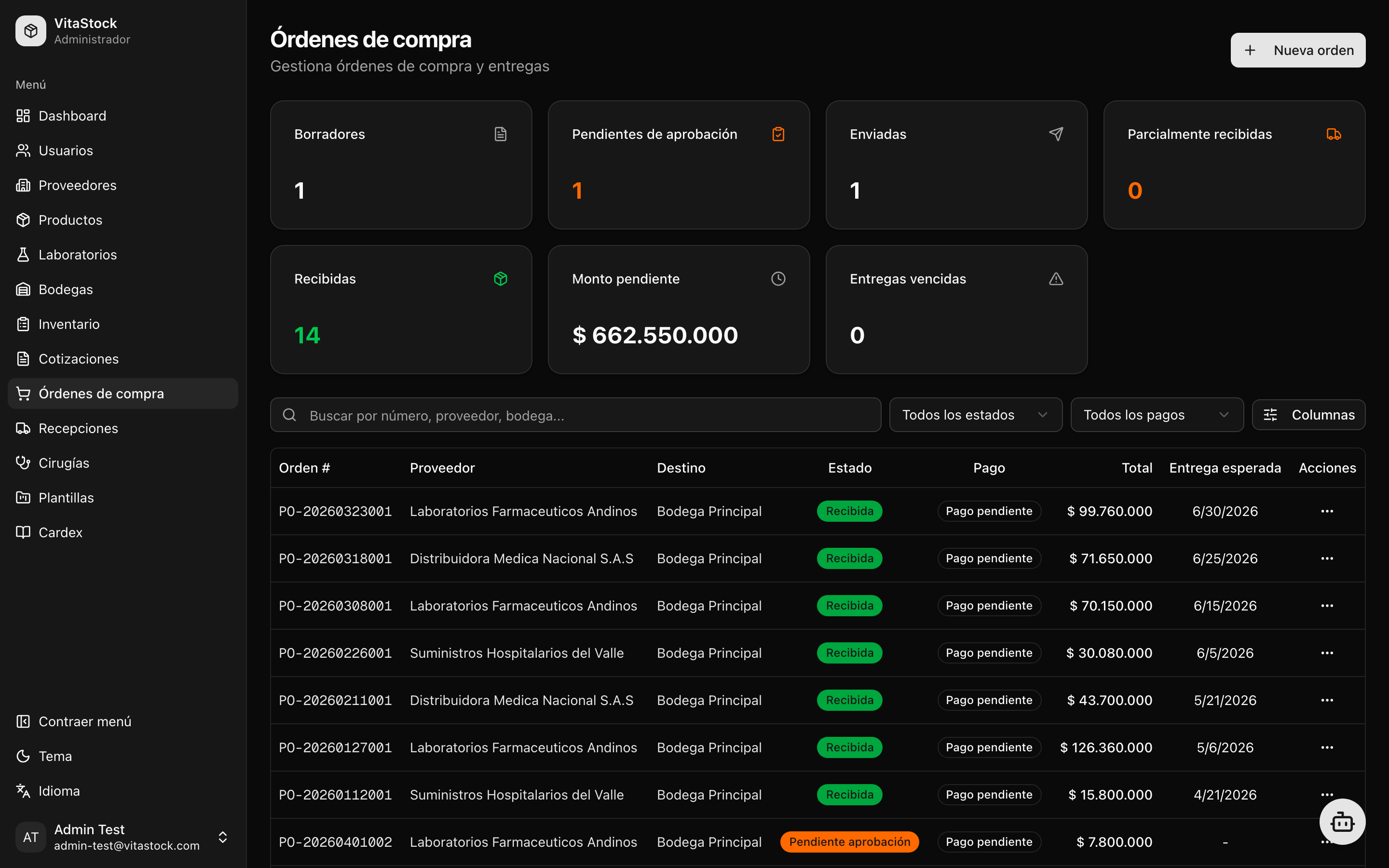
Task: Click the Entrega esperada column header
Action: [1225, 468]
